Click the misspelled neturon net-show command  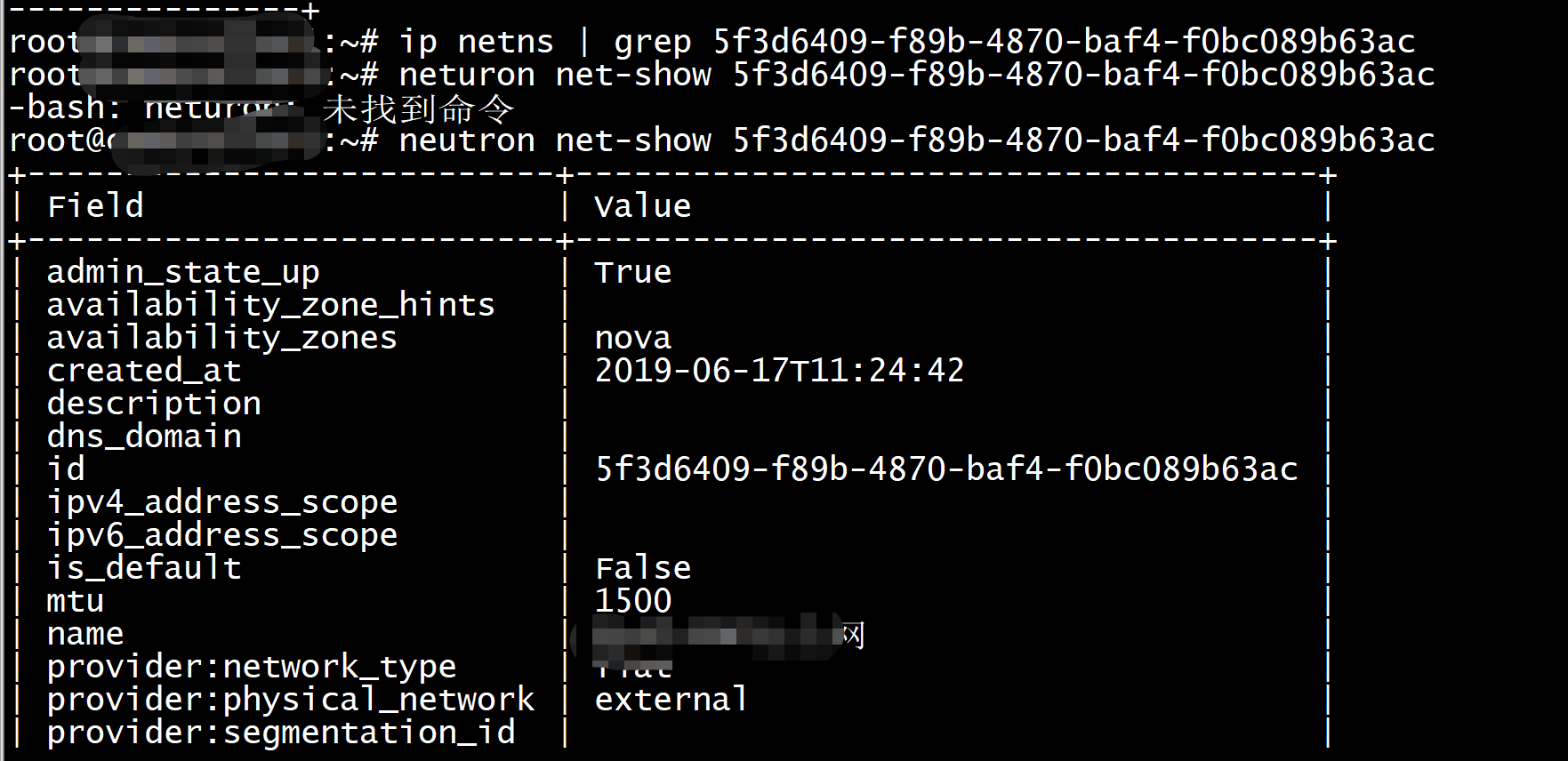point(916,75)
